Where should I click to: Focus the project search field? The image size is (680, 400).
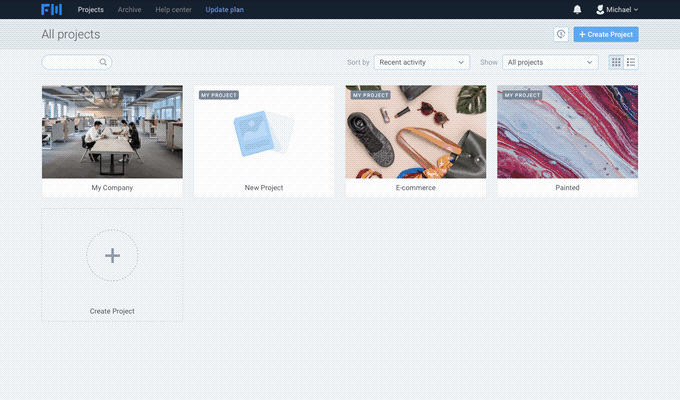click(77, 62)
